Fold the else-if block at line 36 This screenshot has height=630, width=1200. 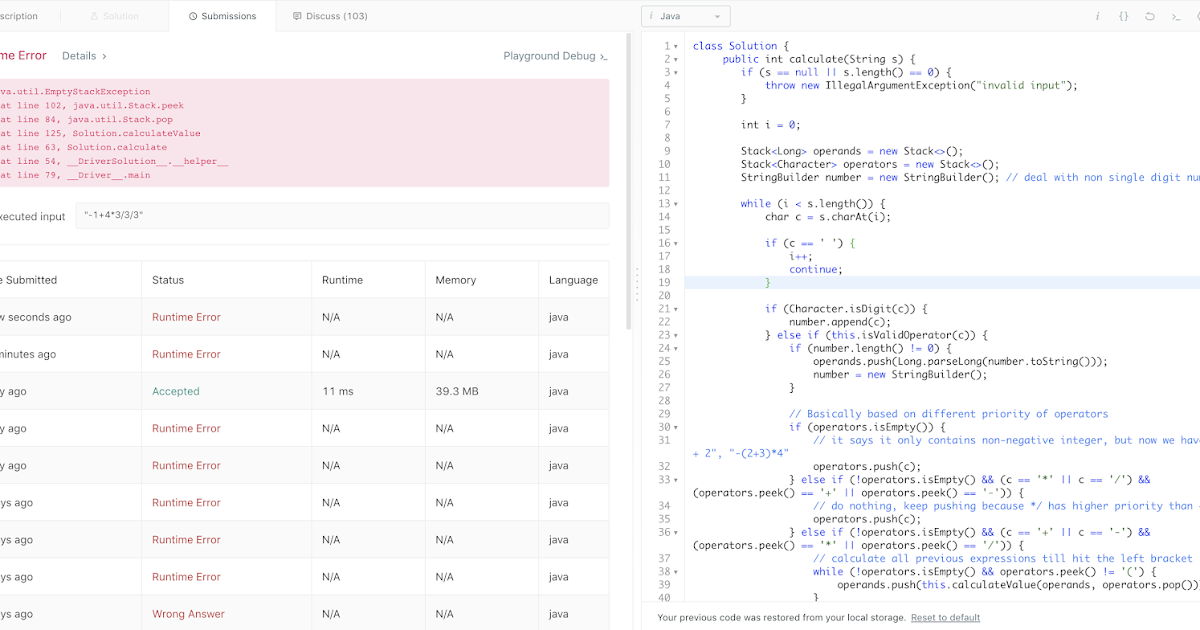click(677, 533)
